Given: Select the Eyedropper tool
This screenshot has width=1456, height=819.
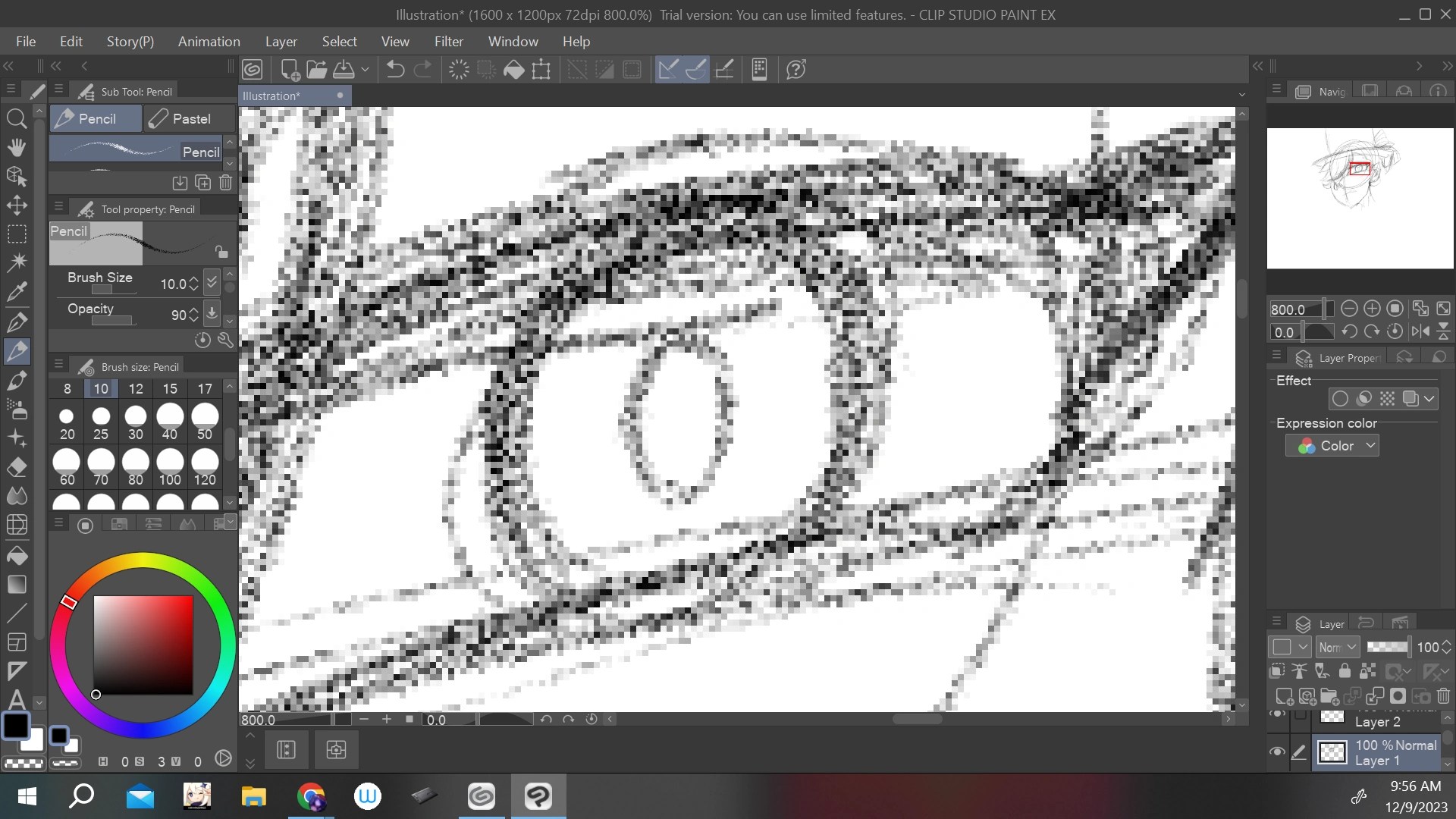Looking at the screenshot, I should coord(17,292).
